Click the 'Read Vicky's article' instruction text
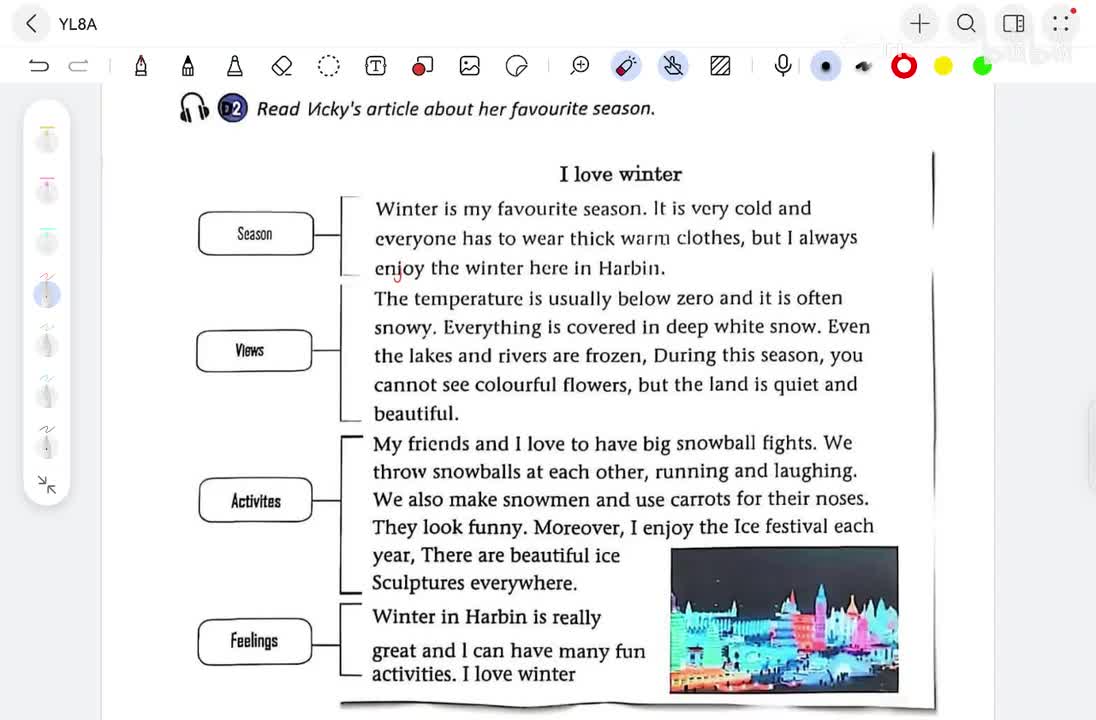 tap(456, 109)
